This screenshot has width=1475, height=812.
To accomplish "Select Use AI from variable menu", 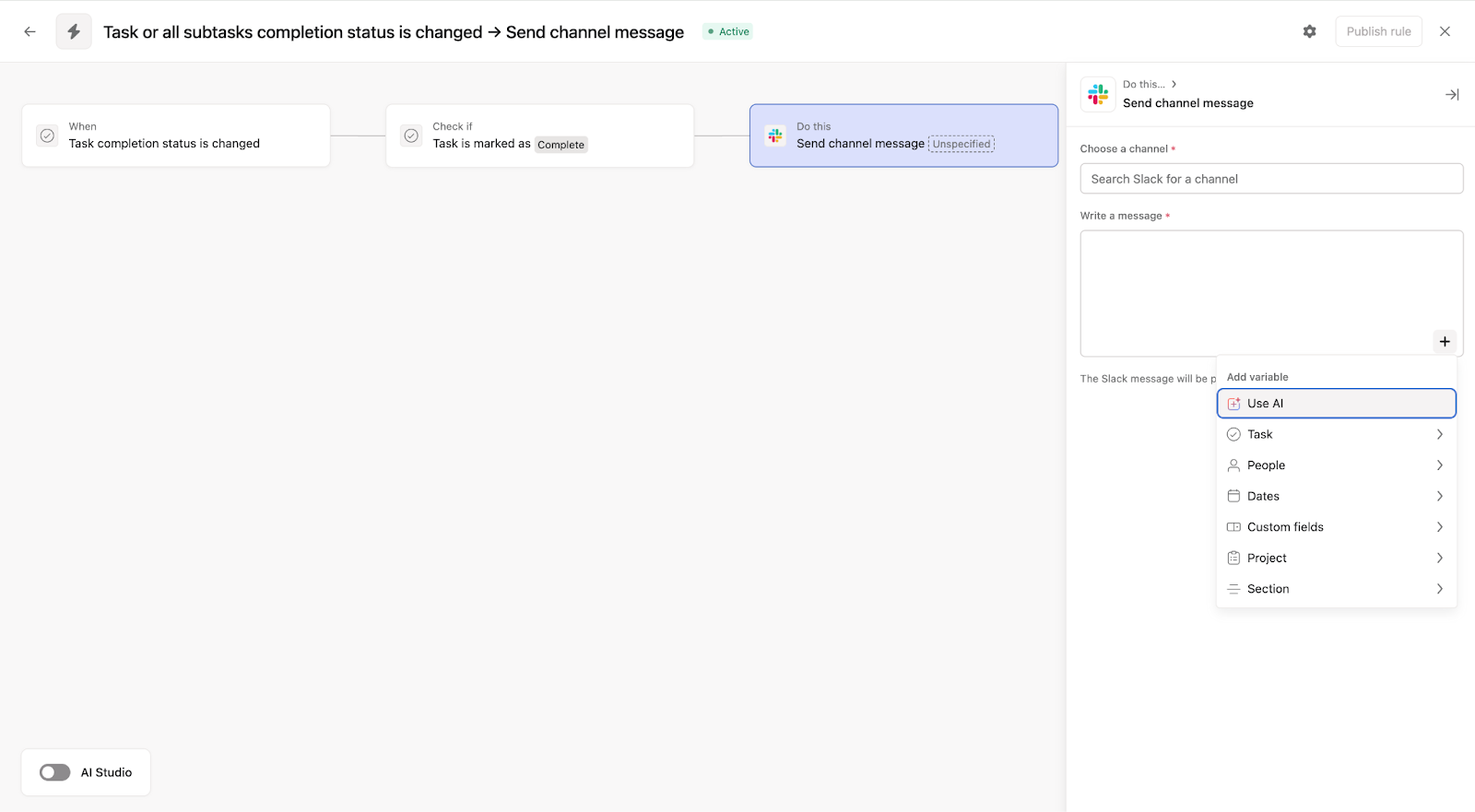I will [1336, 404].
